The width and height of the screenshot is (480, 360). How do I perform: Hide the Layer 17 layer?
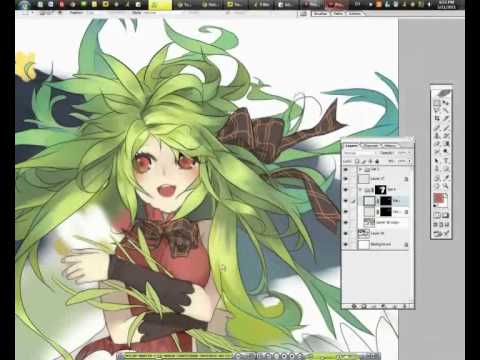pyautogui.click(x=346, y=179)
